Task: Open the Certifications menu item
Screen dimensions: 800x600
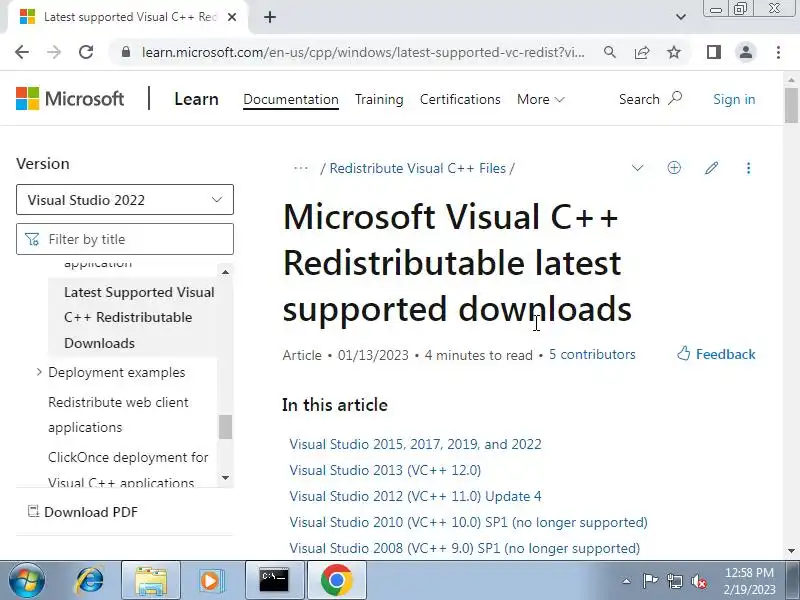Action: click(x=460, y=99)
